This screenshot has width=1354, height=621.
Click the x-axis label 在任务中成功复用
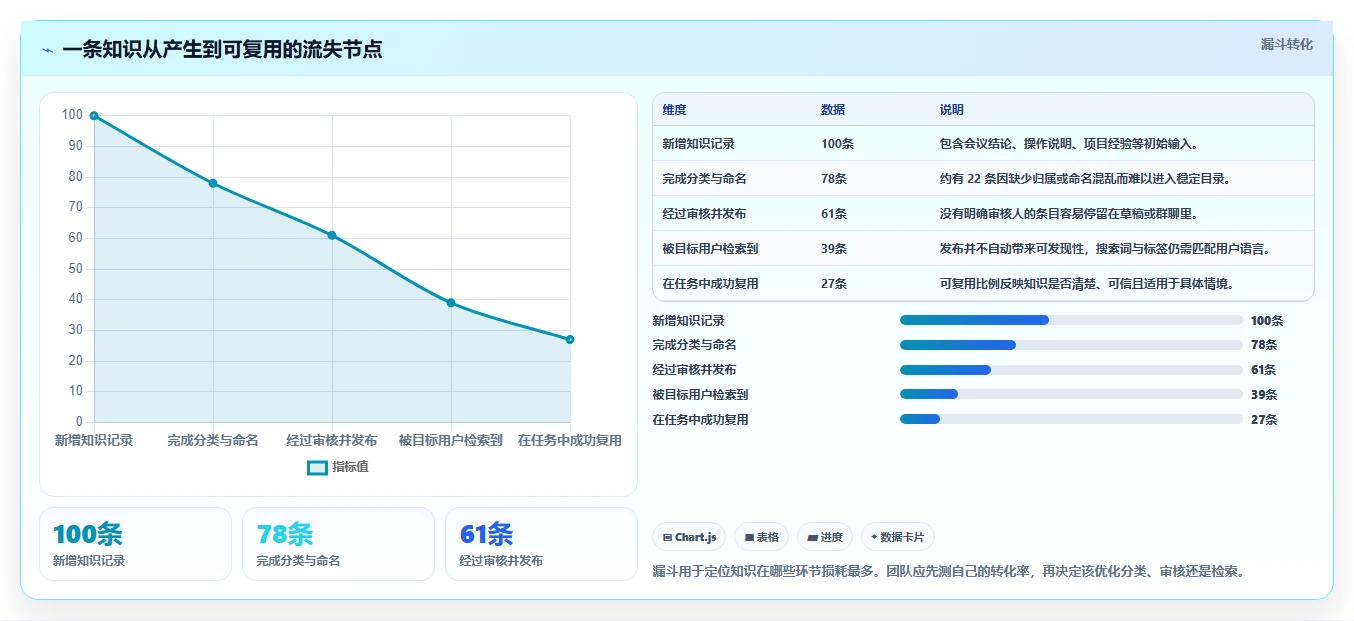[x=570, y=441]
